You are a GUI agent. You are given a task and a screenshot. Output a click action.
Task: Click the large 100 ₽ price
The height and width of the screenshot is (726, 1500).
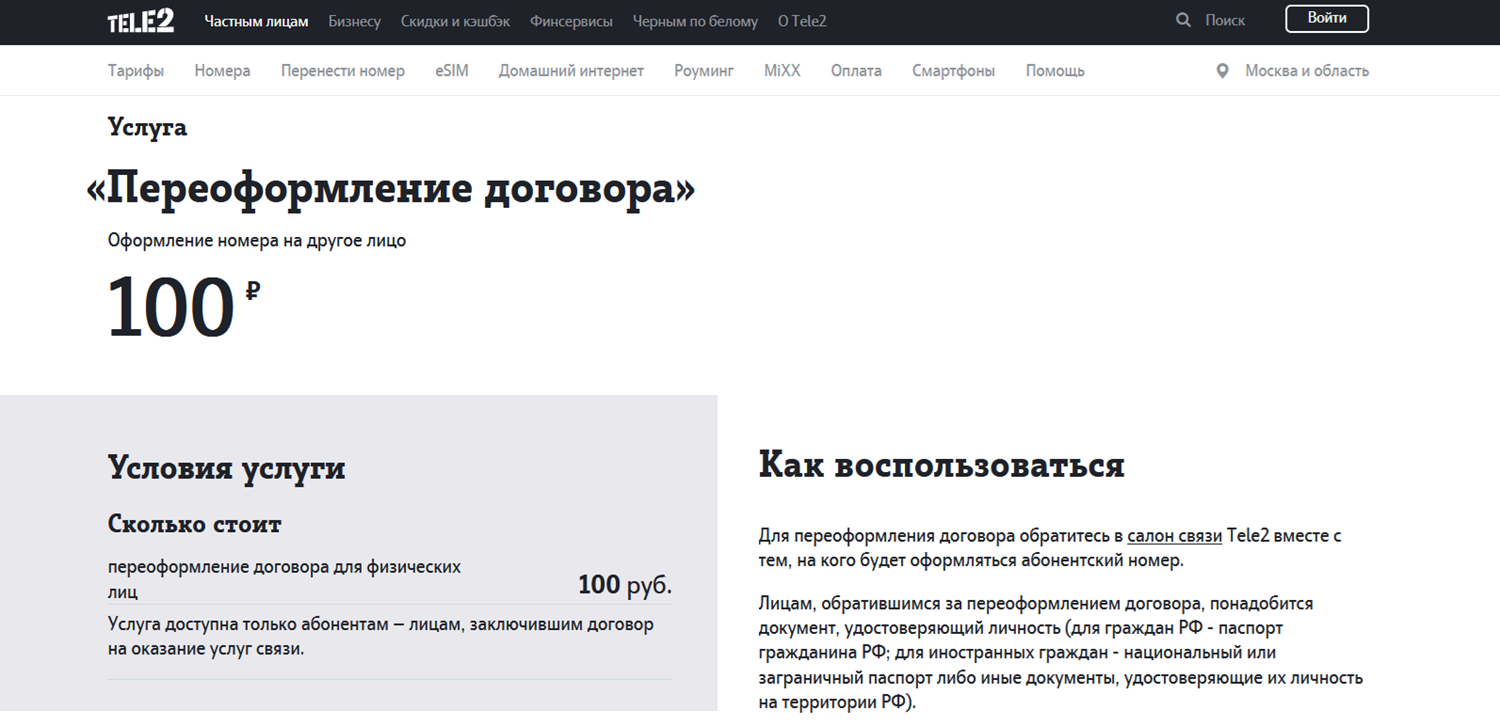184,308
